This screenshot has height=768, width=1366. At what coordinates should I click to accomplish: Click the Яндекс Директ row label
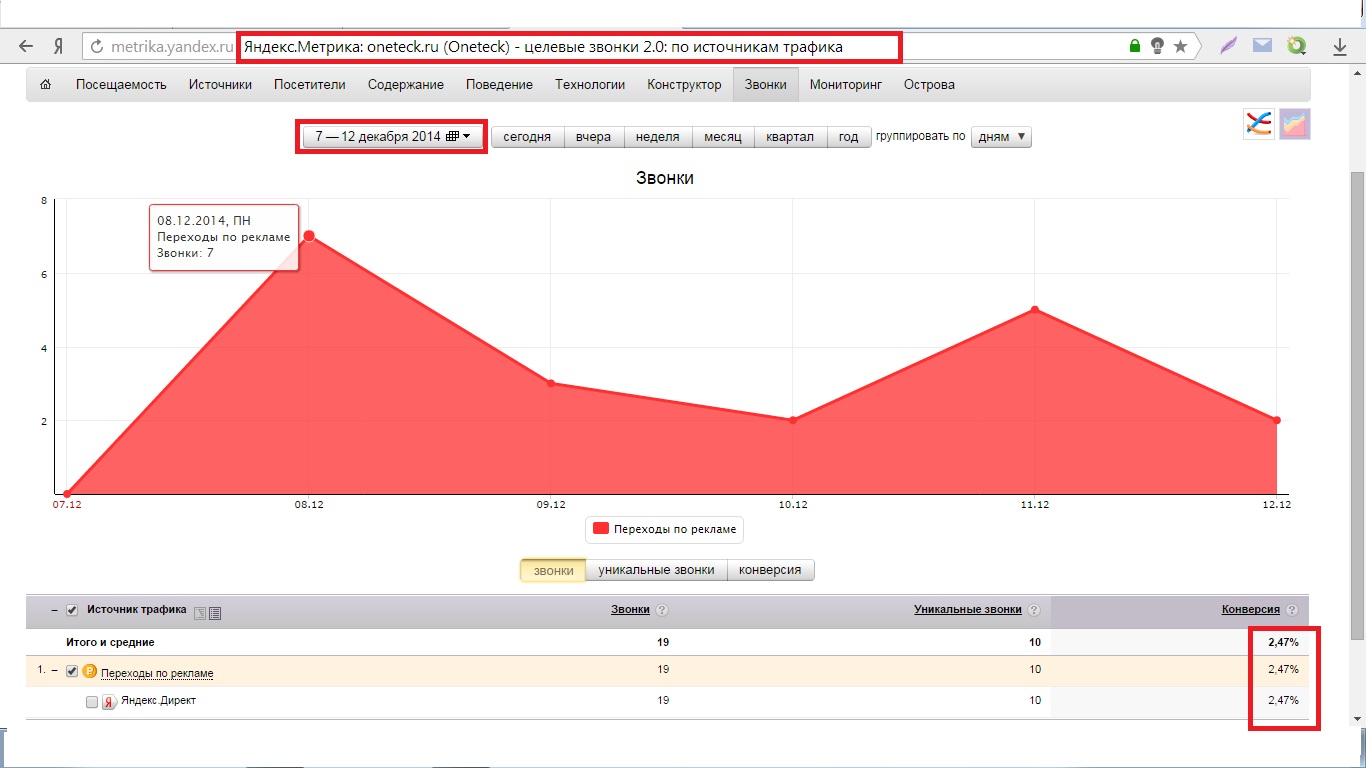click(x=158, y=701)
